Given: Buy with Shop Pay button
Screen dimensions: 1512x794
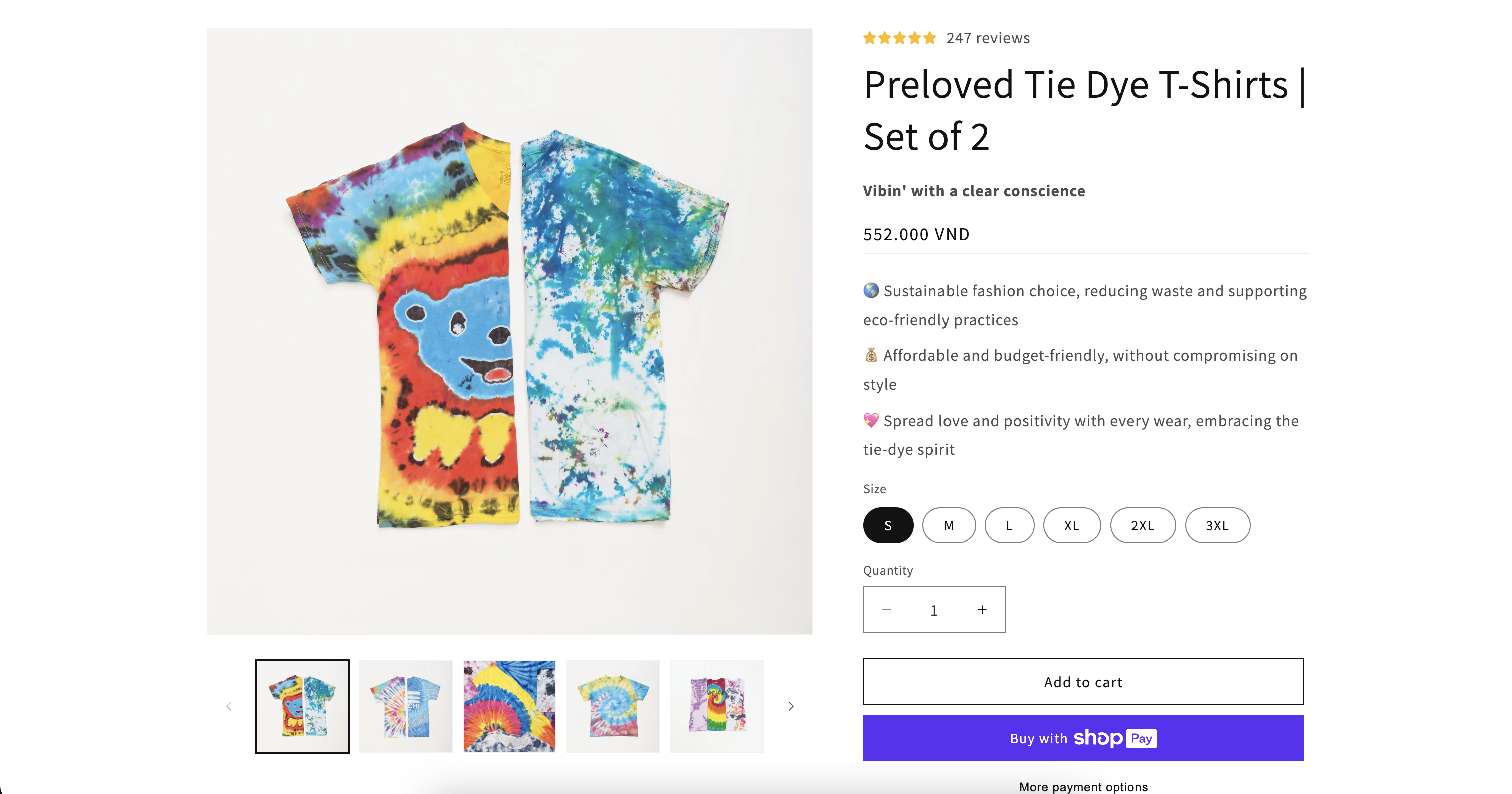Looking at the screenshot, I should pyautogui.click(x=1083, y=738).
